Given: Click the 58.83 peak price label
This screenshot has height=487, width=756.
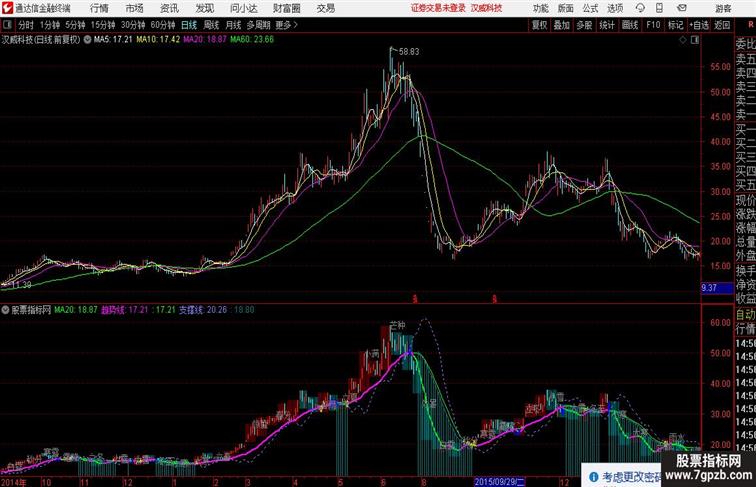Looking at the screenshot, I should point(409,52).
